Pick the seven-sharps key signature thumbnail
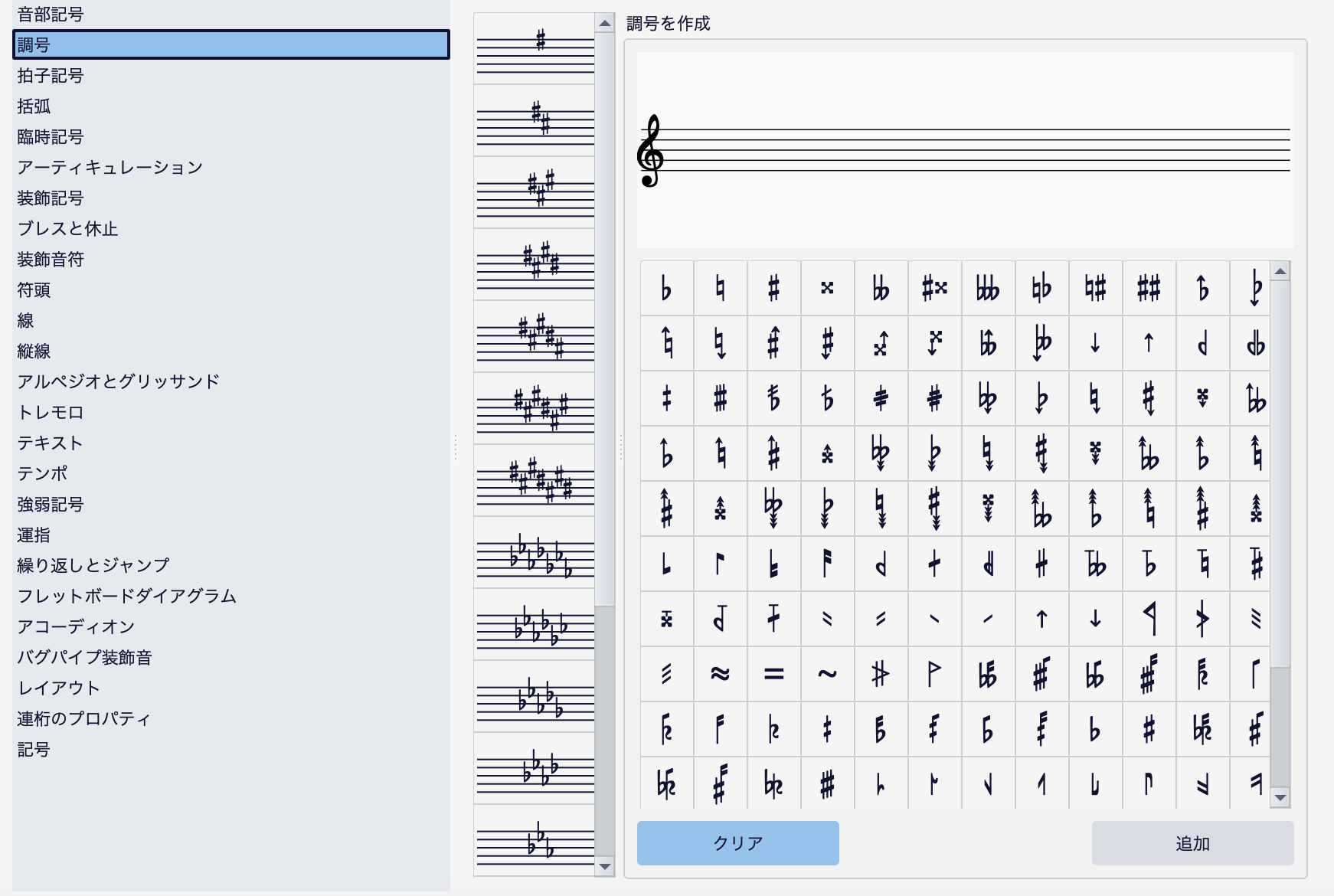This screenshot has width=1334, height=896. 535,480
